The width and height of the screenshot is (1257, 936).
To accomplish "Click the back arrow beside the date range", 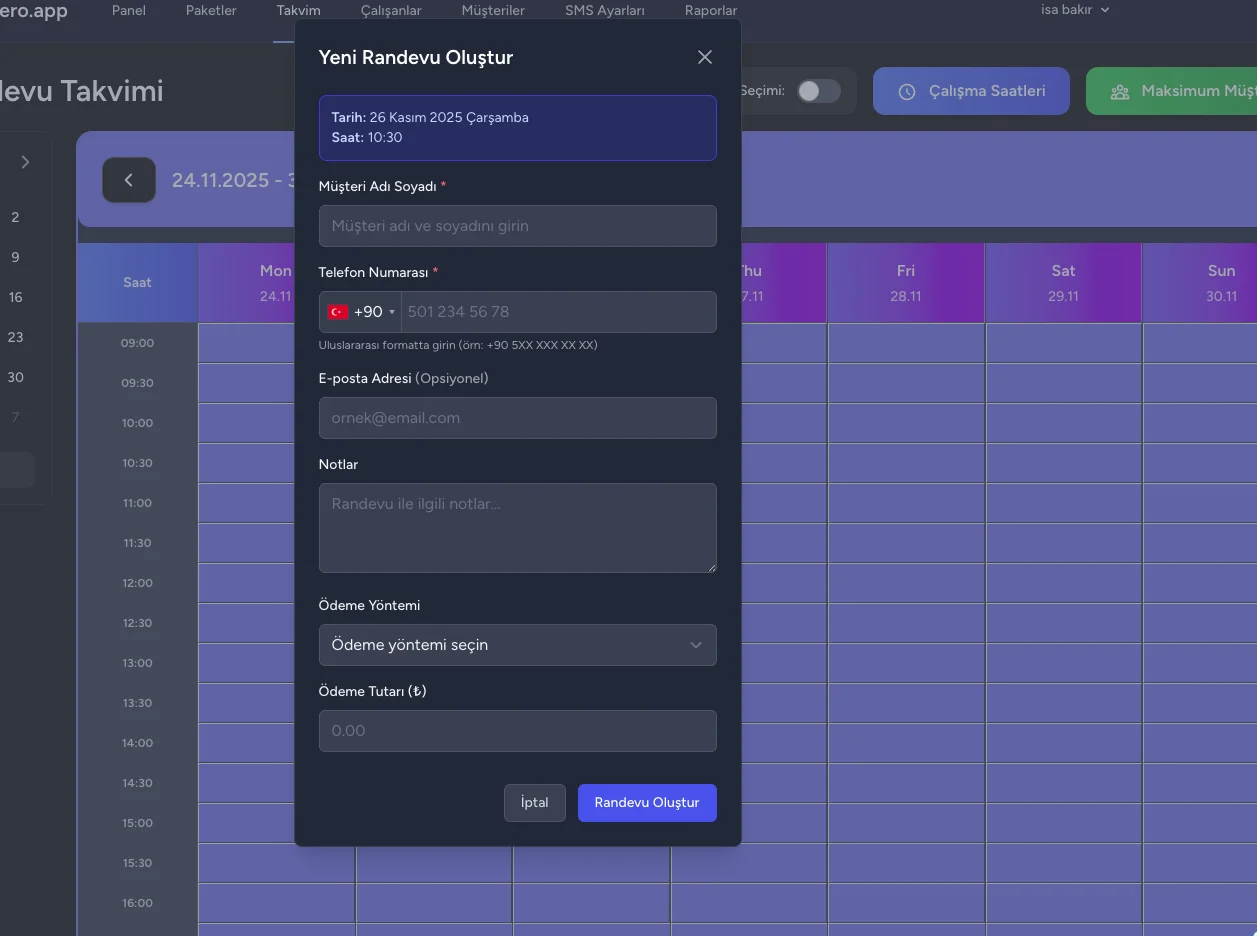I will click(x=129, y=180).
